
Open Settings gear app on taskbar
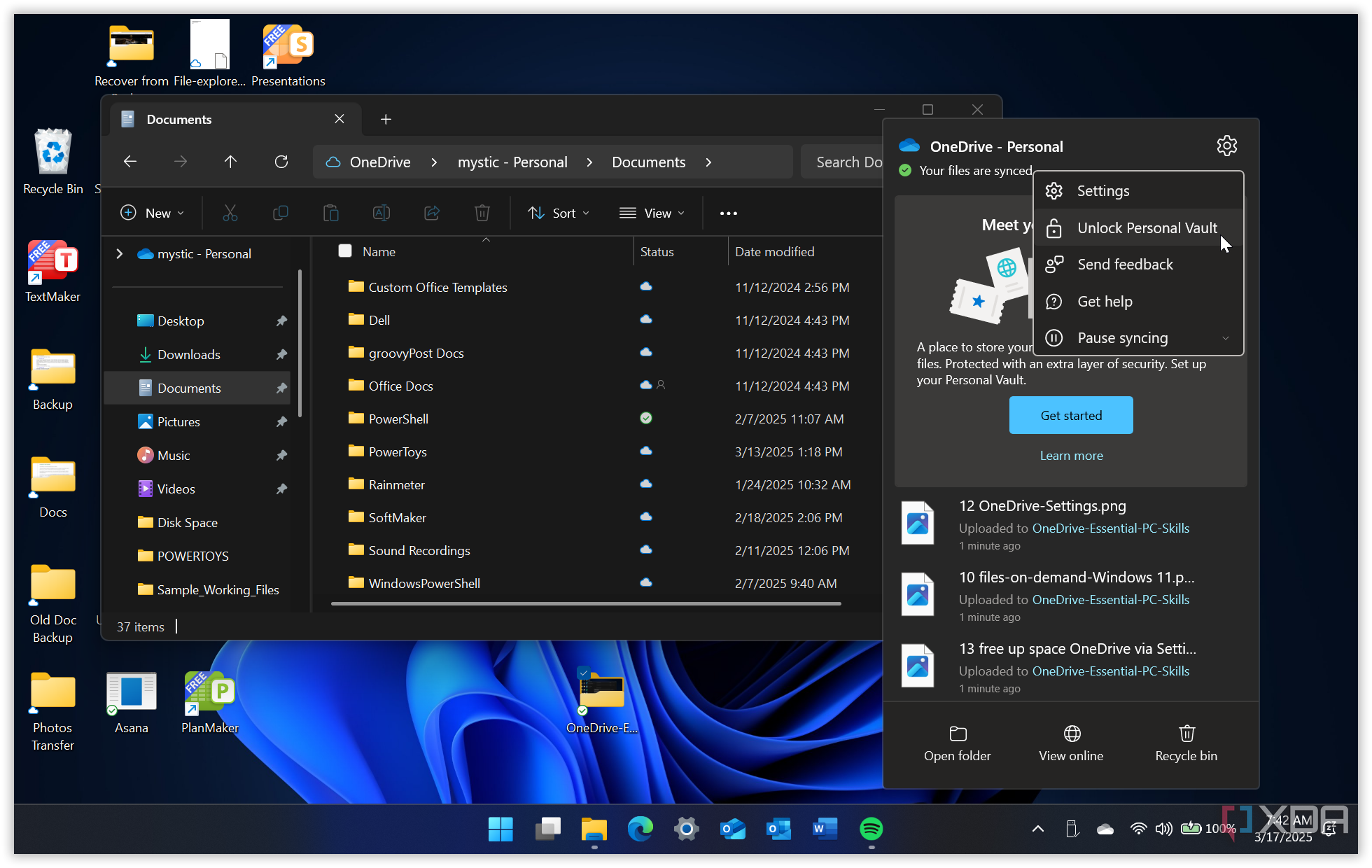click(x=687, y=829)
